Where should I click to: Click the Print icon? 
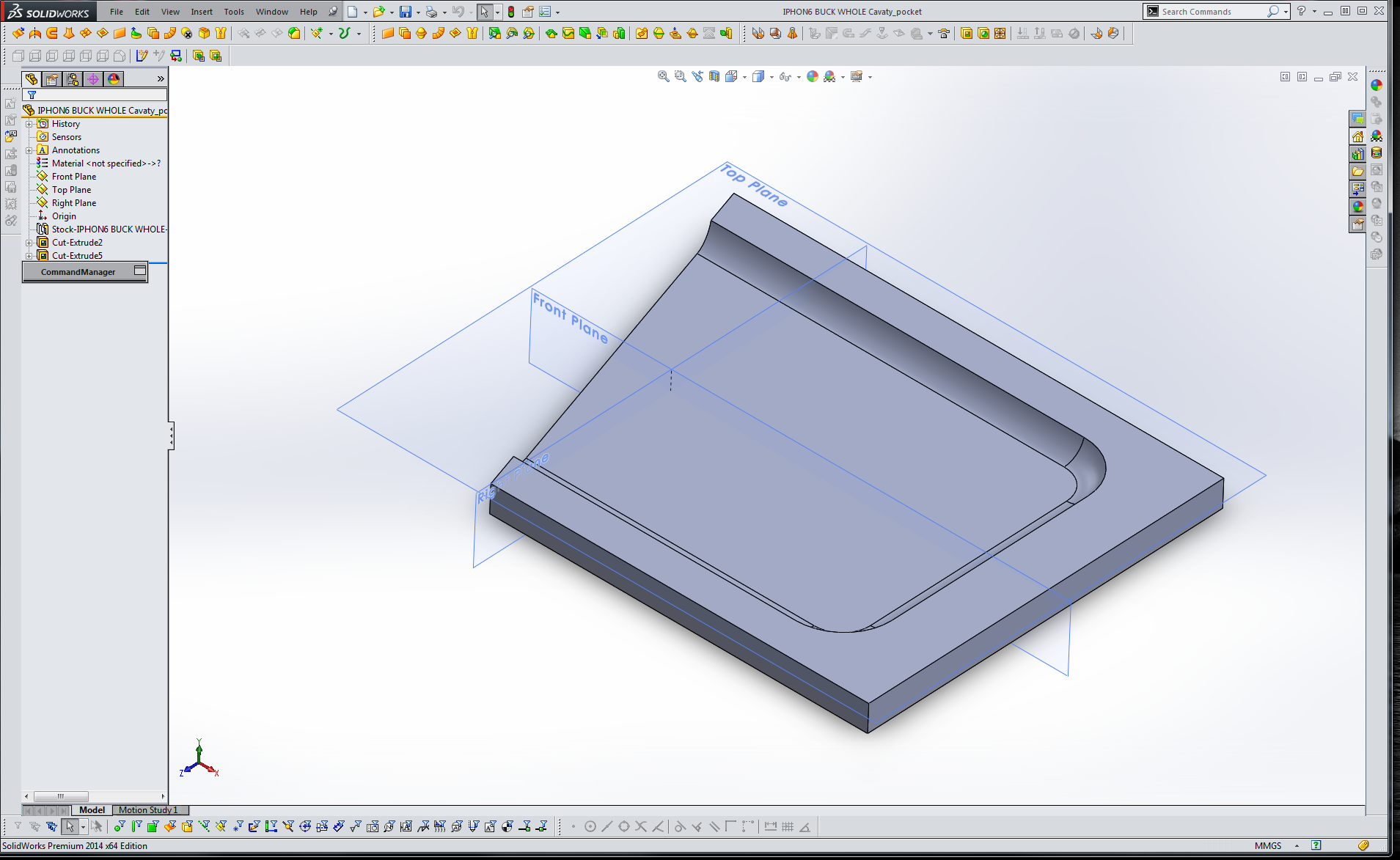tap(431, 12)
